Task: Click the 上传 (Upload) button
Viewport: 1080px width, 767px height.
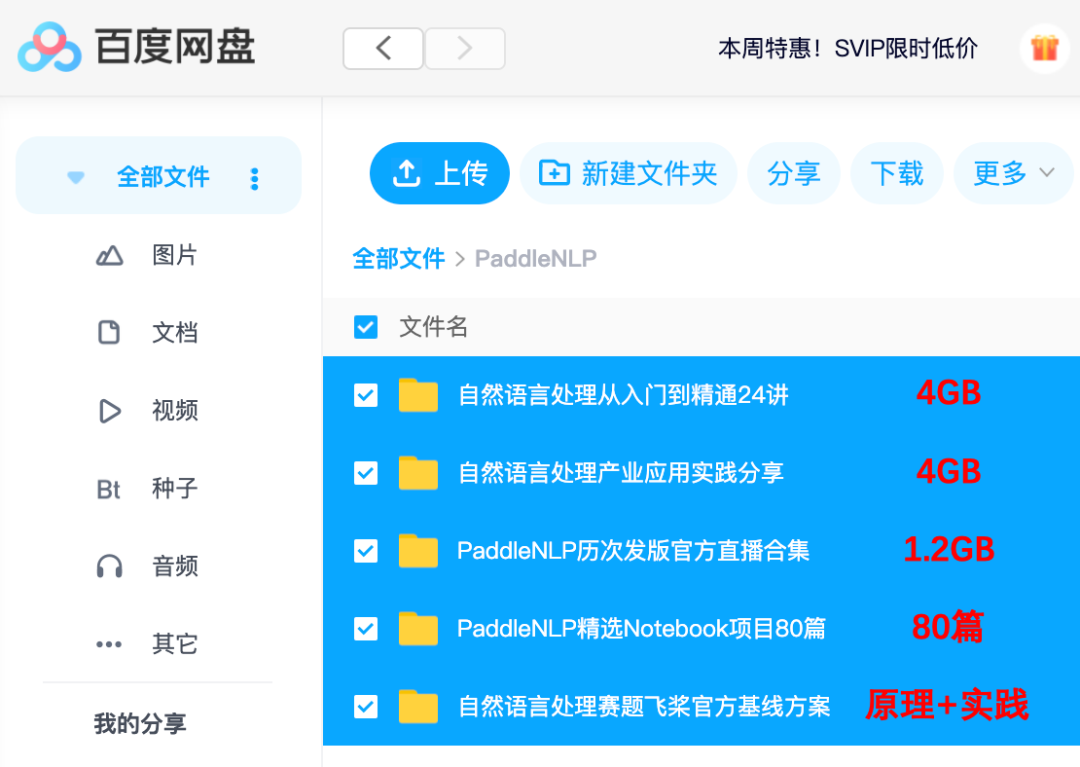Action: (x=439, y=172)
